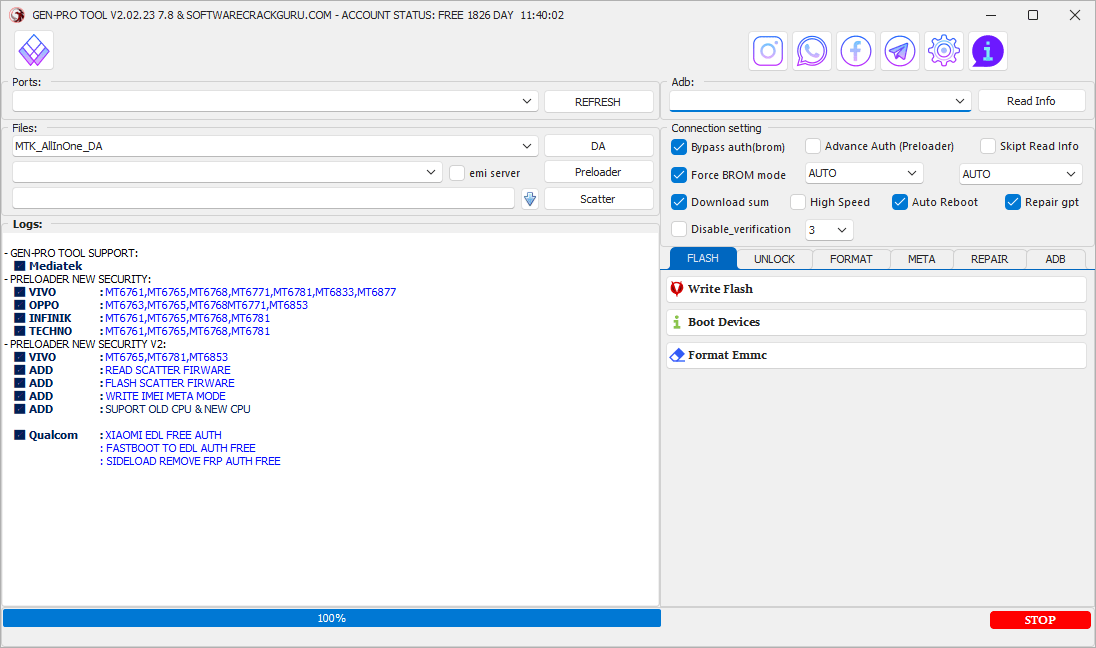
Task: Click the purple info icon
Action: click(988, 50)
